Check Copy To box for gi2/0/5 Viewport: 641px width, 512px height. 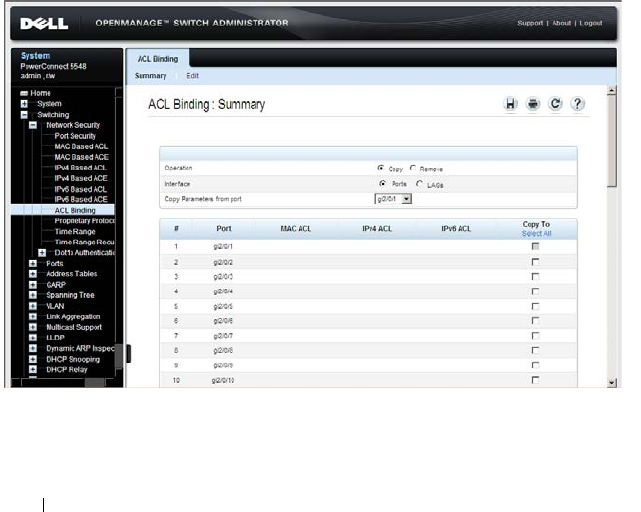coord(535,306)
